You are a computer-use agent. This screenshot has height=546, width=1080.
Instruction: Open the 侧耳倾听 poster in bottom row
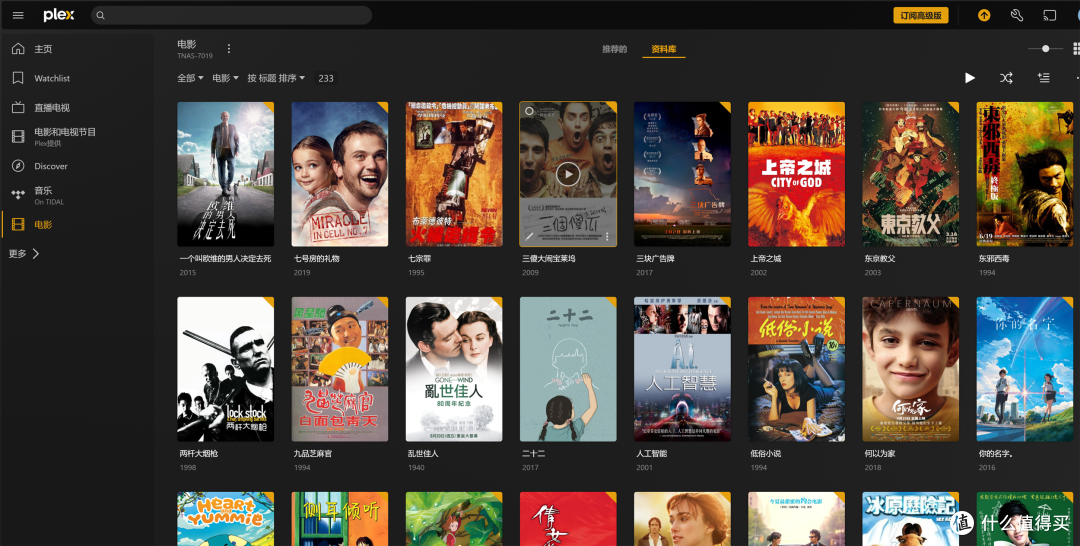point(340,518)
